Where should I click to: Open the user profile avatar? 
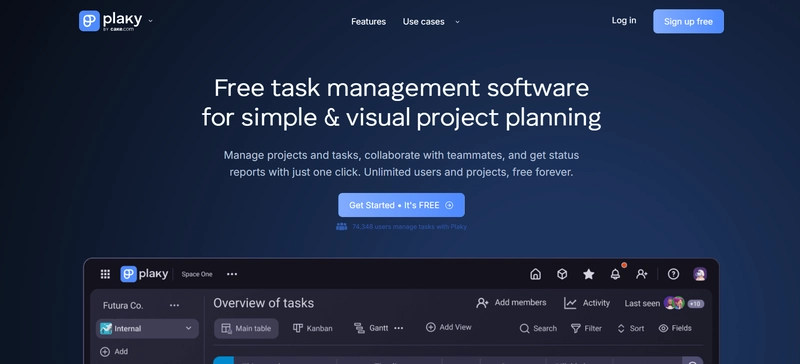coord(700,274)
